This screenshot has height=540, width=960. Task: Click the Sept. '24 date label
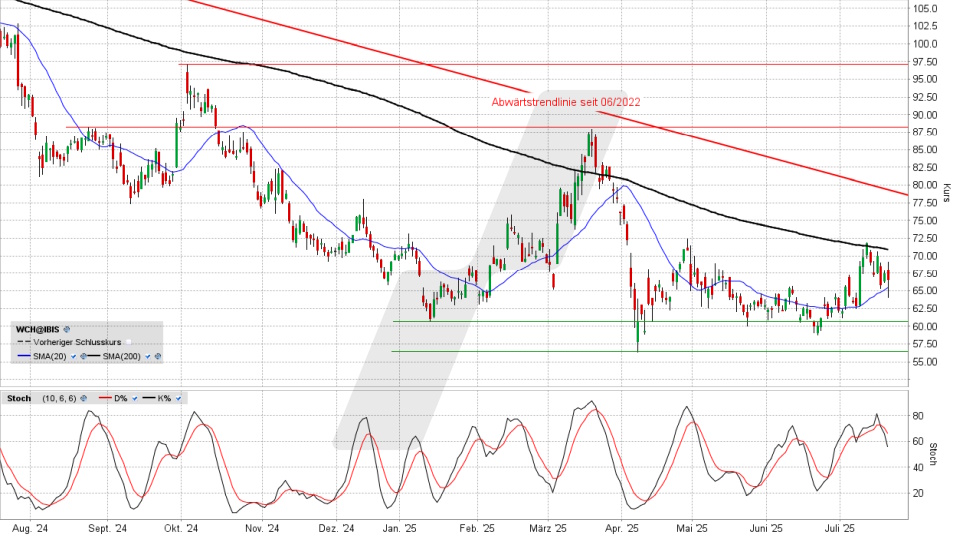click(x=107, y=528)
